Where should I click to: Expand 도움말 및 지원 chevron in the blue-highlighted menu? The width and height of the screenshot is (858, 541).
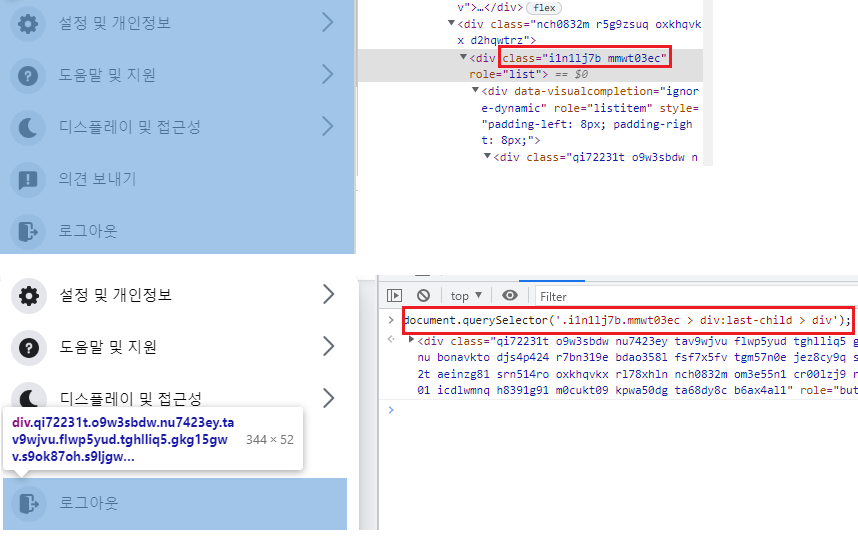tap(327, 74)
